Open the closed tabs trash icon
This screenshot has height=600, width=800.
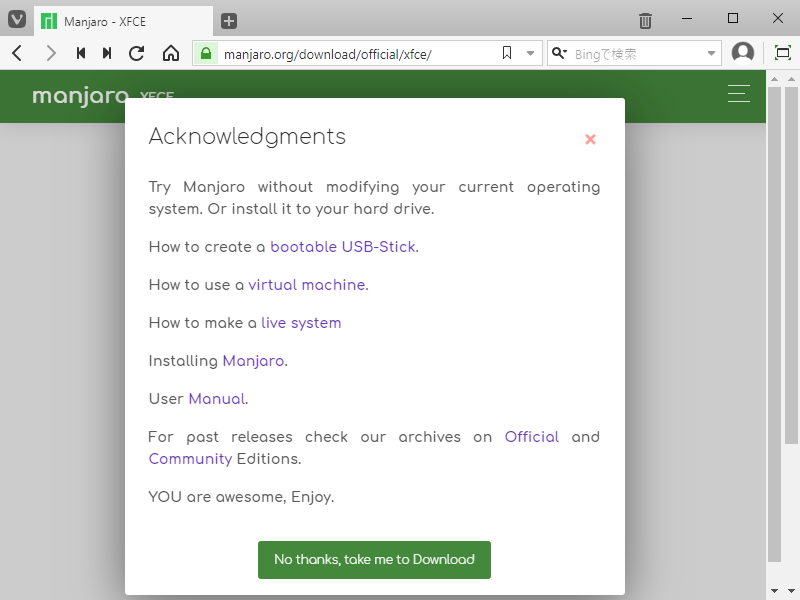[x=645, y=21]
